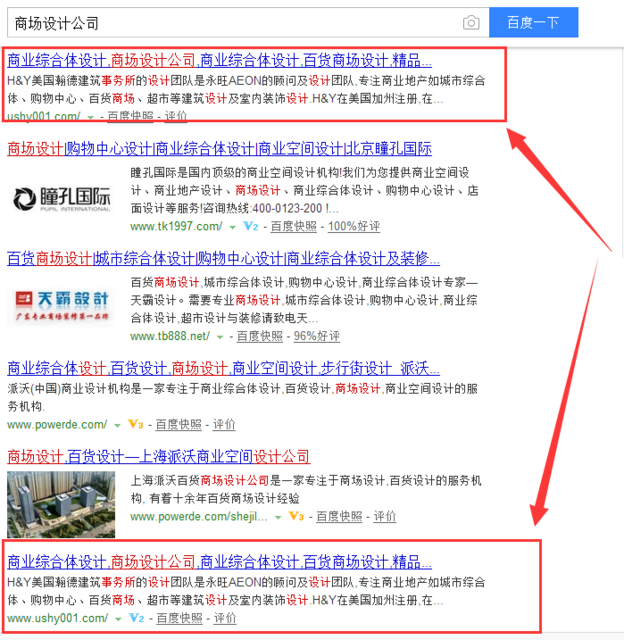Click the V2 badge next to www.ushy001.com
Screen dimensions: 624x640
137,619
